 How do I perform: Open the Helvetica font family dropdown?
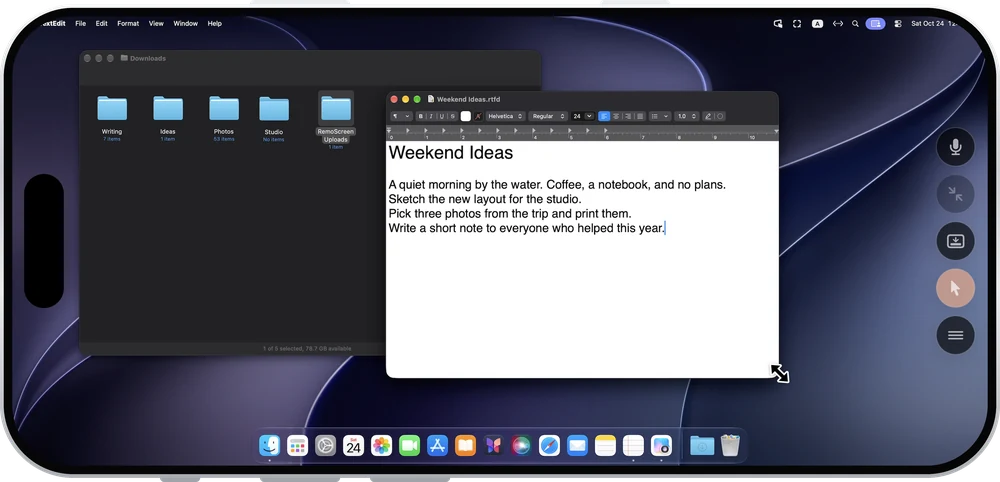pyautogui.click(x=505, y=116)
